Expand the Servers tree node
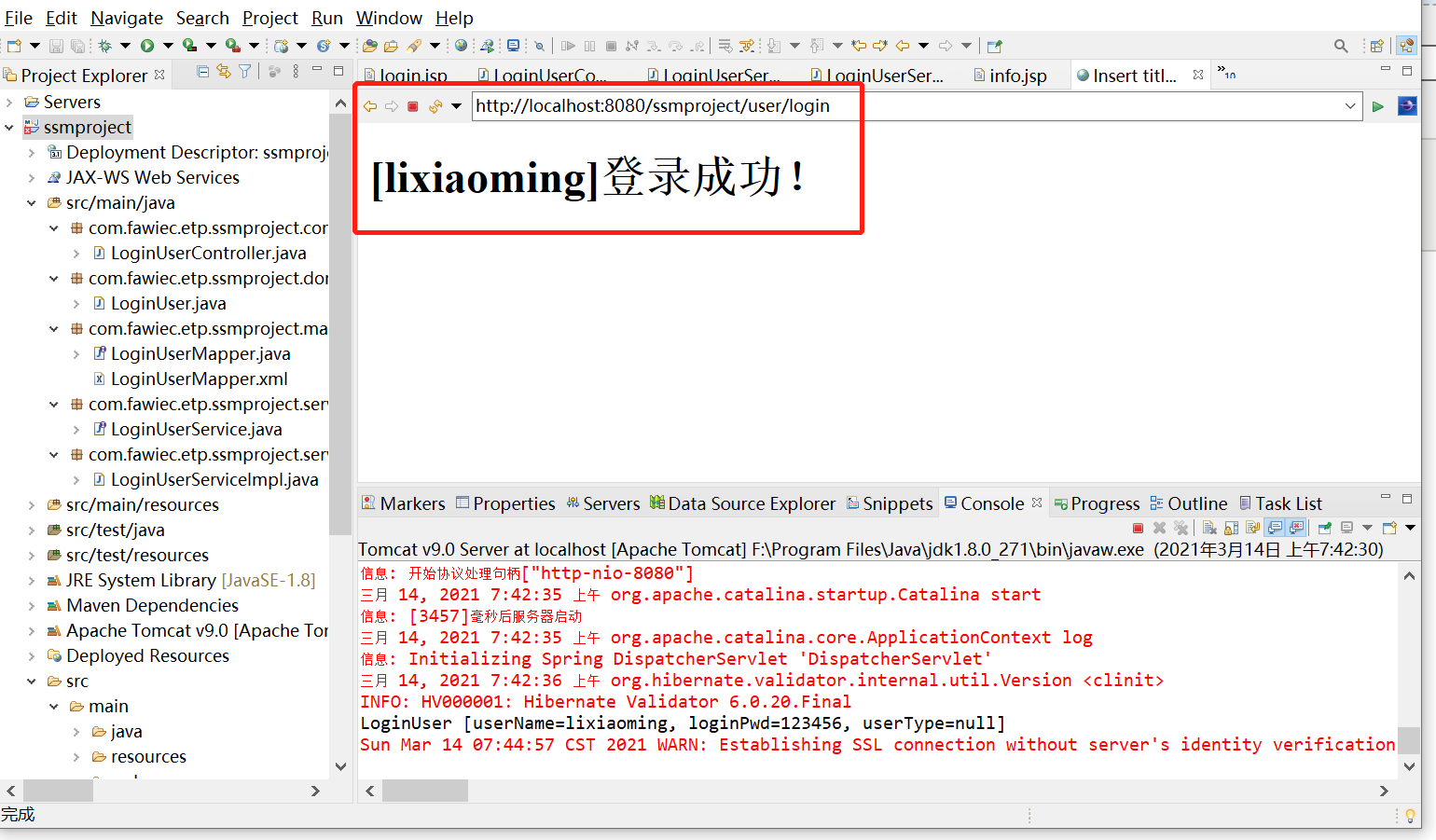 9,102
